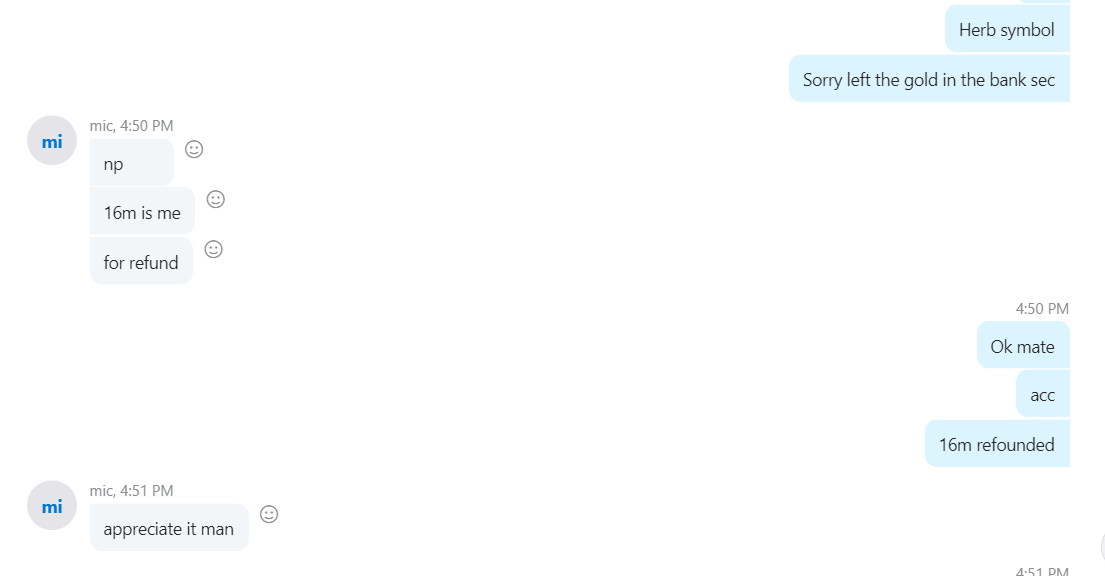This screenshot has height=576, width=1105.
Task: Click the 'appreciate it man' message bubble
Action: click(x=169, y=528)
